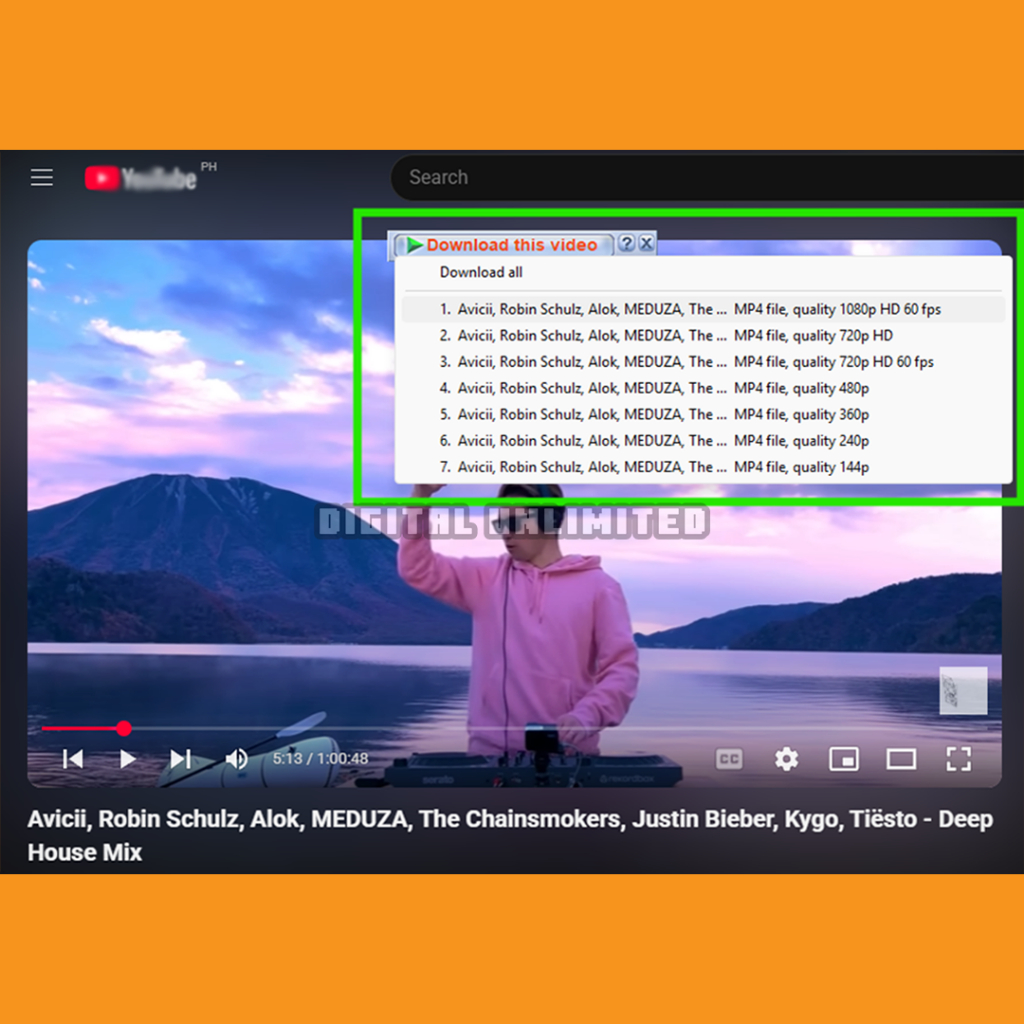
Task: Open the downloader help question icon
Action: tap(626, 243)
